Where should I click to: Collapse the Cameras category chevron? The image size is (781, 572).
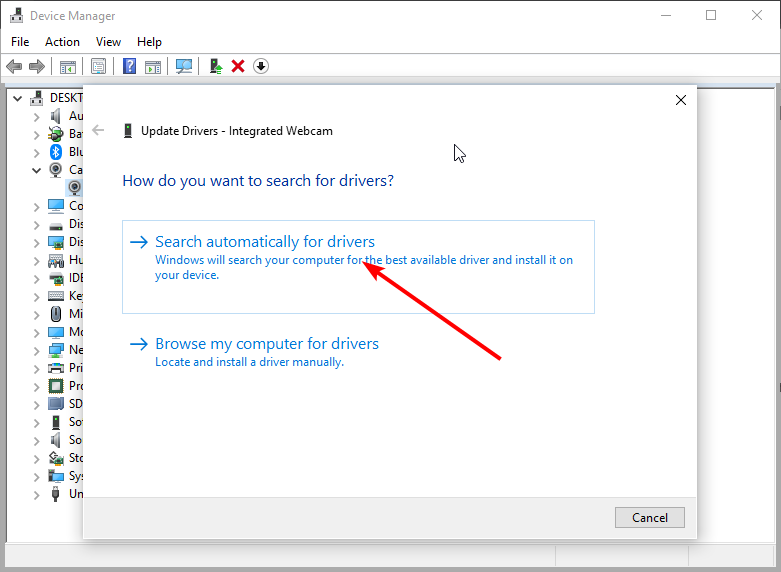click(x=36, y=170)
